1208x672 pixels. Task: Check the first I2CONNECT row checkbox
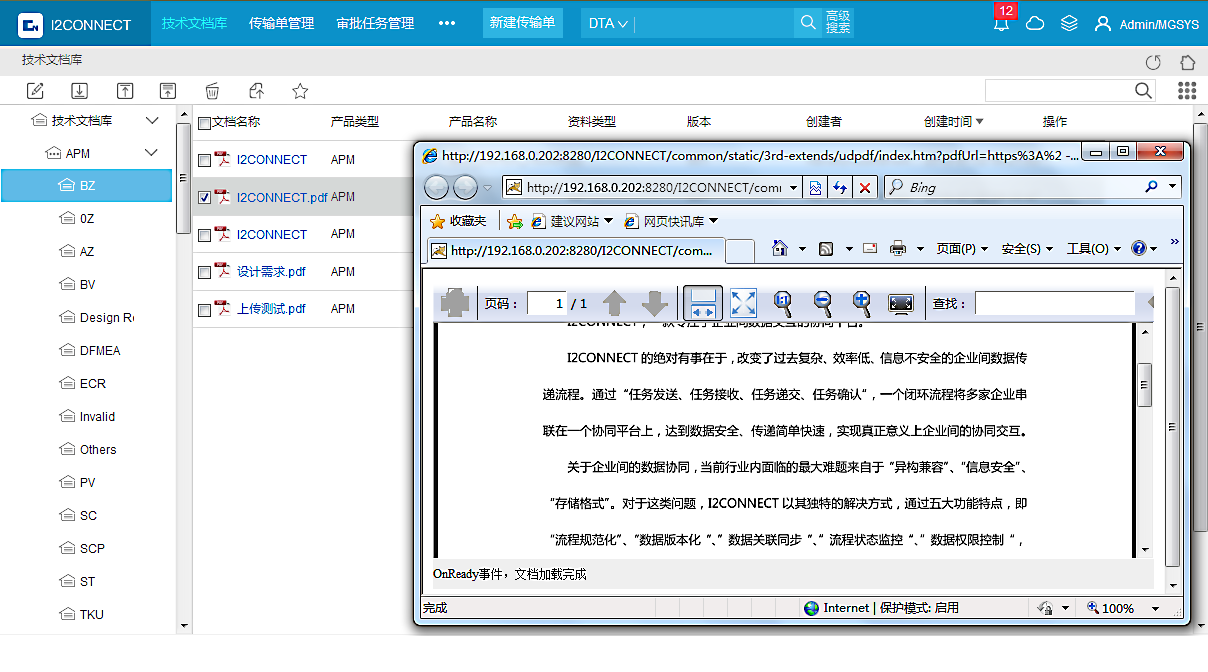(x=204, y=160)
